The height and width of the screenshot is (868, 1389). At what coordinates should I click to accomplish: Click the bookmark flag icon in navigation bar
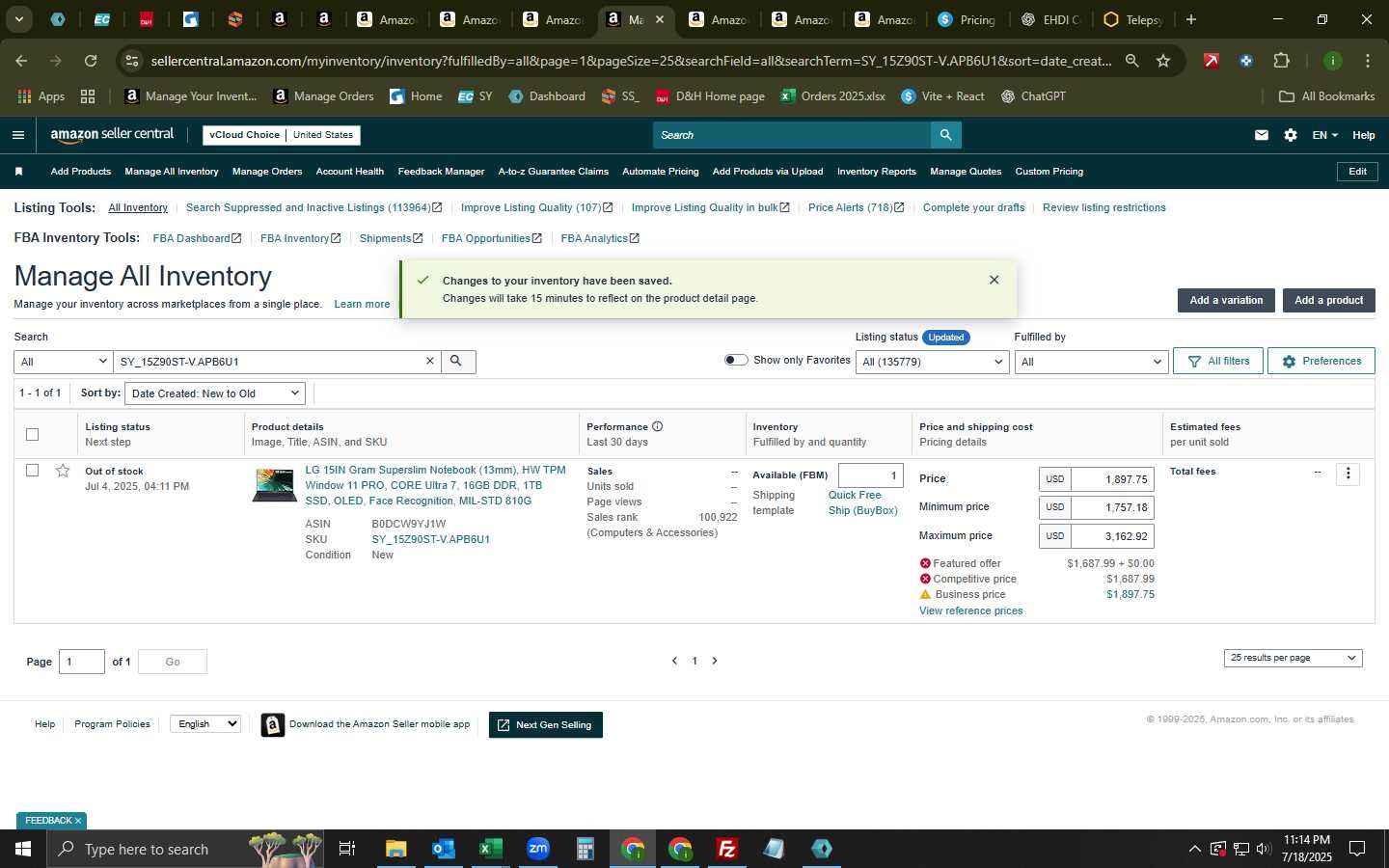click(18, 172)
